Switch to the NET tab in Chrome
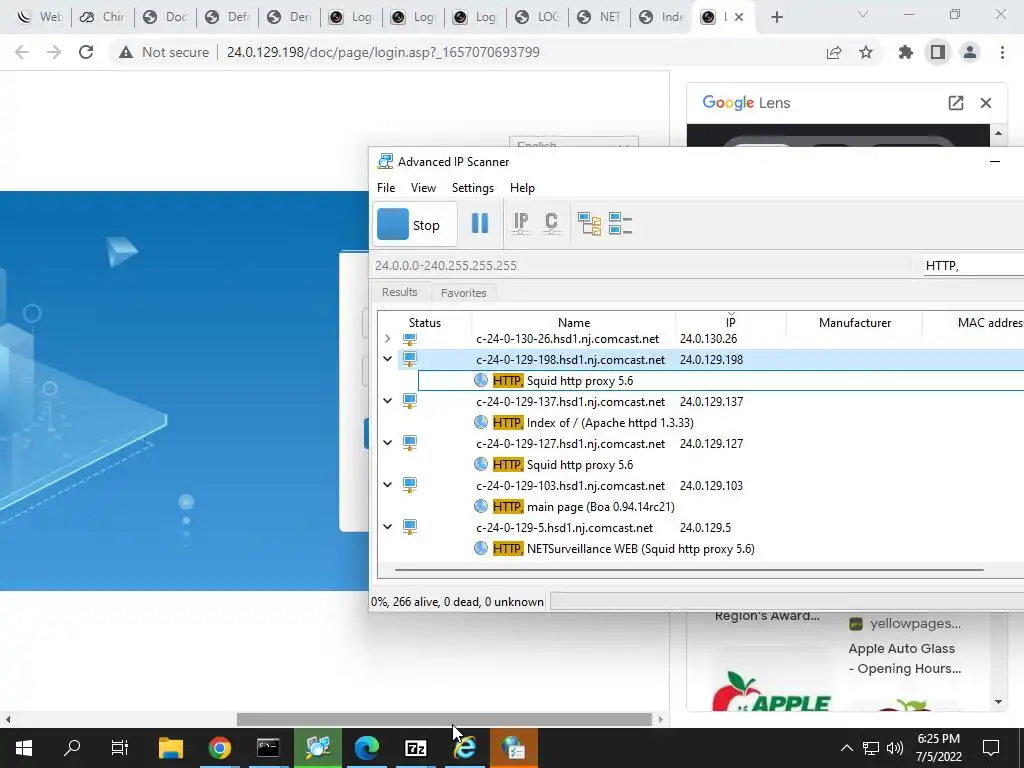This screenshot has width=1024, height=768. pos(600,17)
